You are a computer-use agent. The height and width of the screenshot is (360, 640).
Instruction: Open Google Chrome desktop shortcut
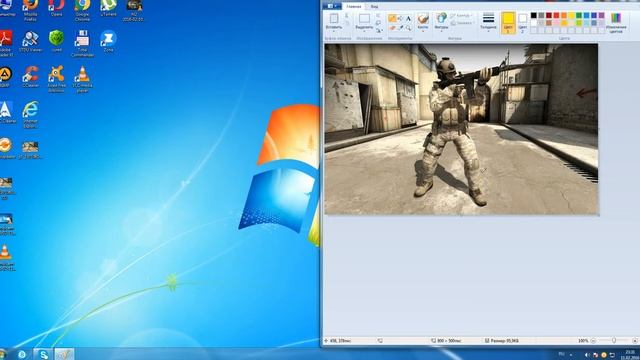pos(82,10)
